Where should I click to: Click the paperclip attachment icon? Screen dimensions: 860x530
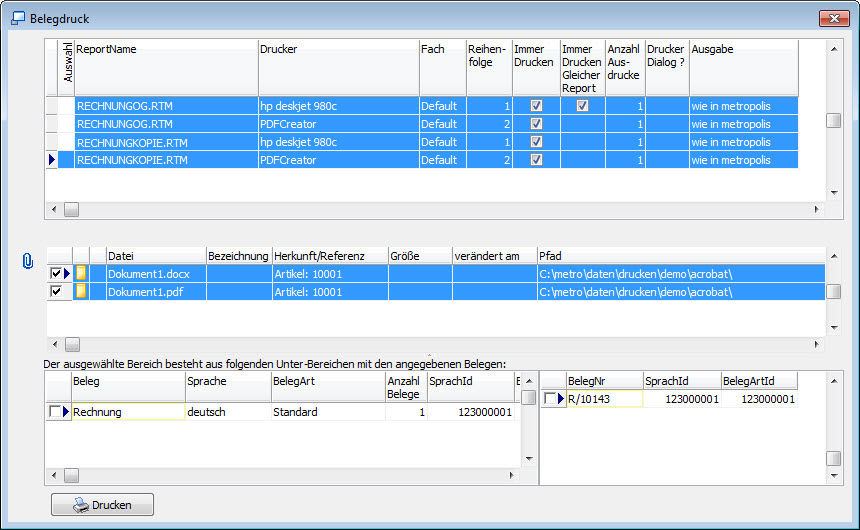27,262
